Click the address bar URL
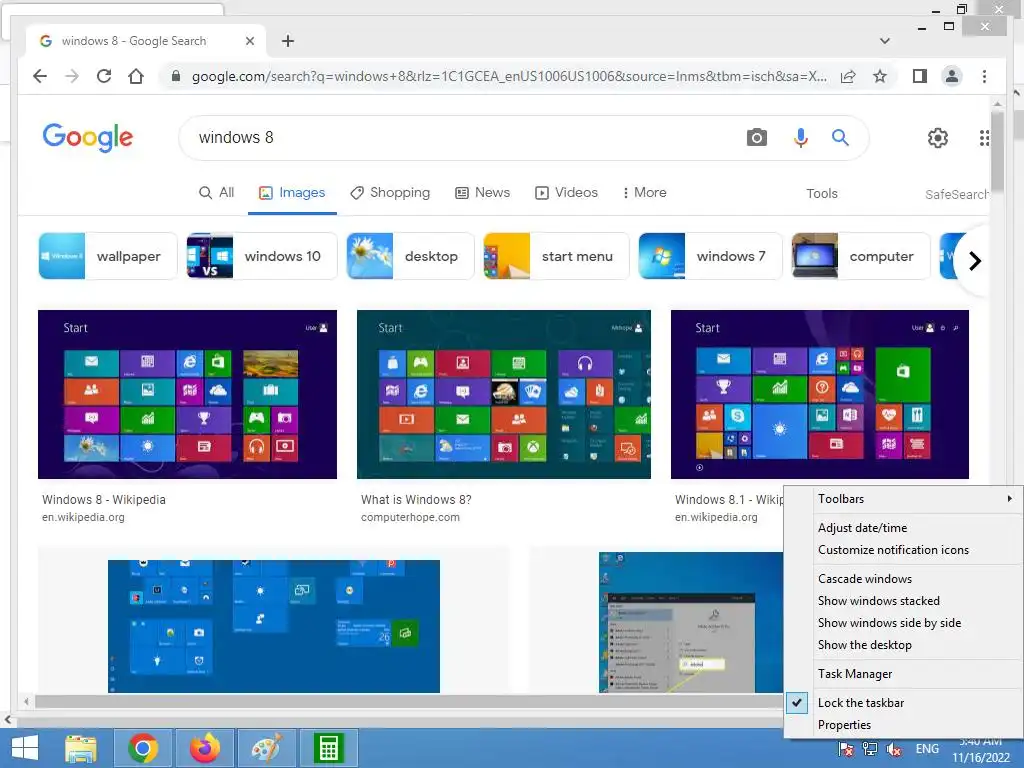 509,76
